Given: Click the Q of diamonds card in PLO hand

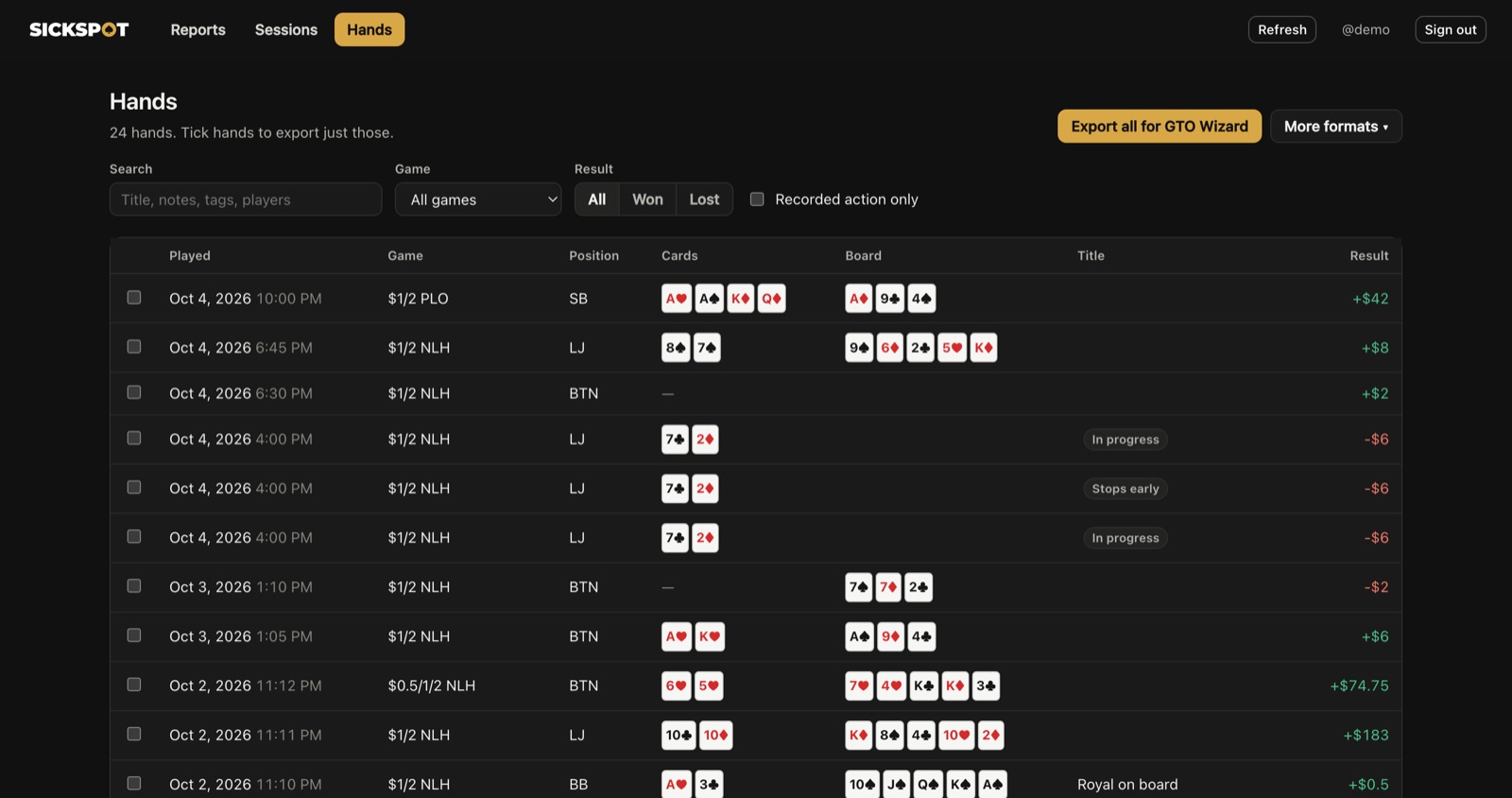Looking at the screenshot, I should coord(771,299).
